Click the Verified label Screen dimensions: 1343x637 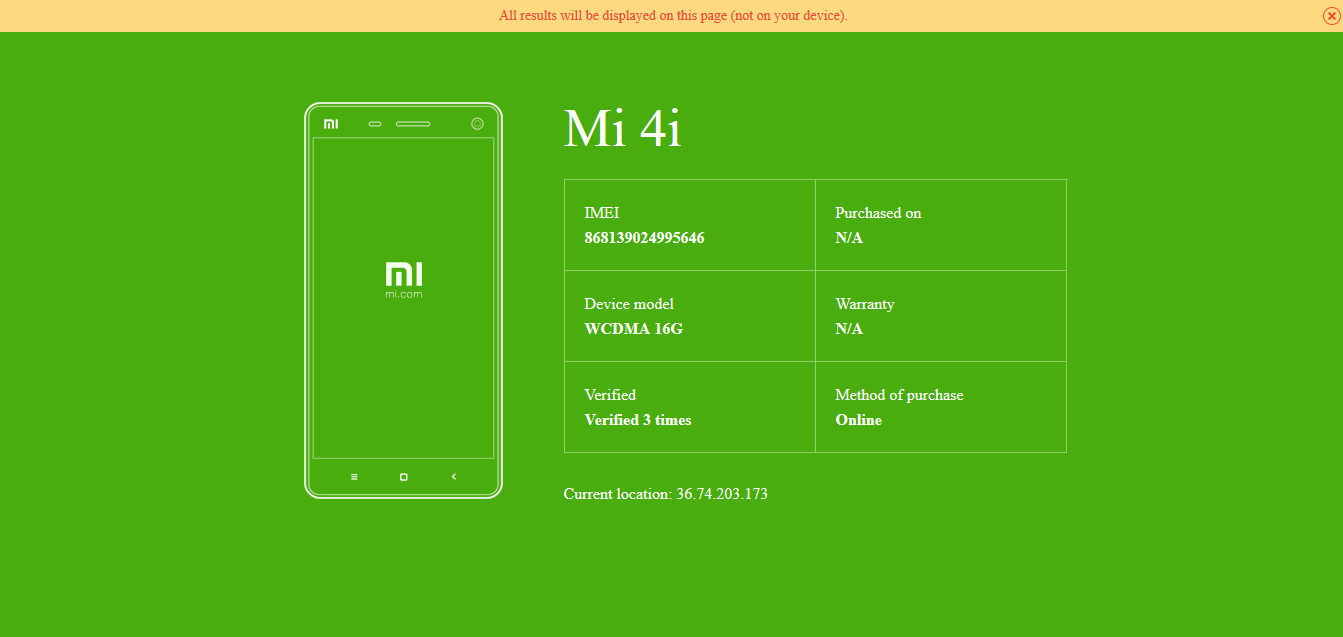click(x=610, y=395)
